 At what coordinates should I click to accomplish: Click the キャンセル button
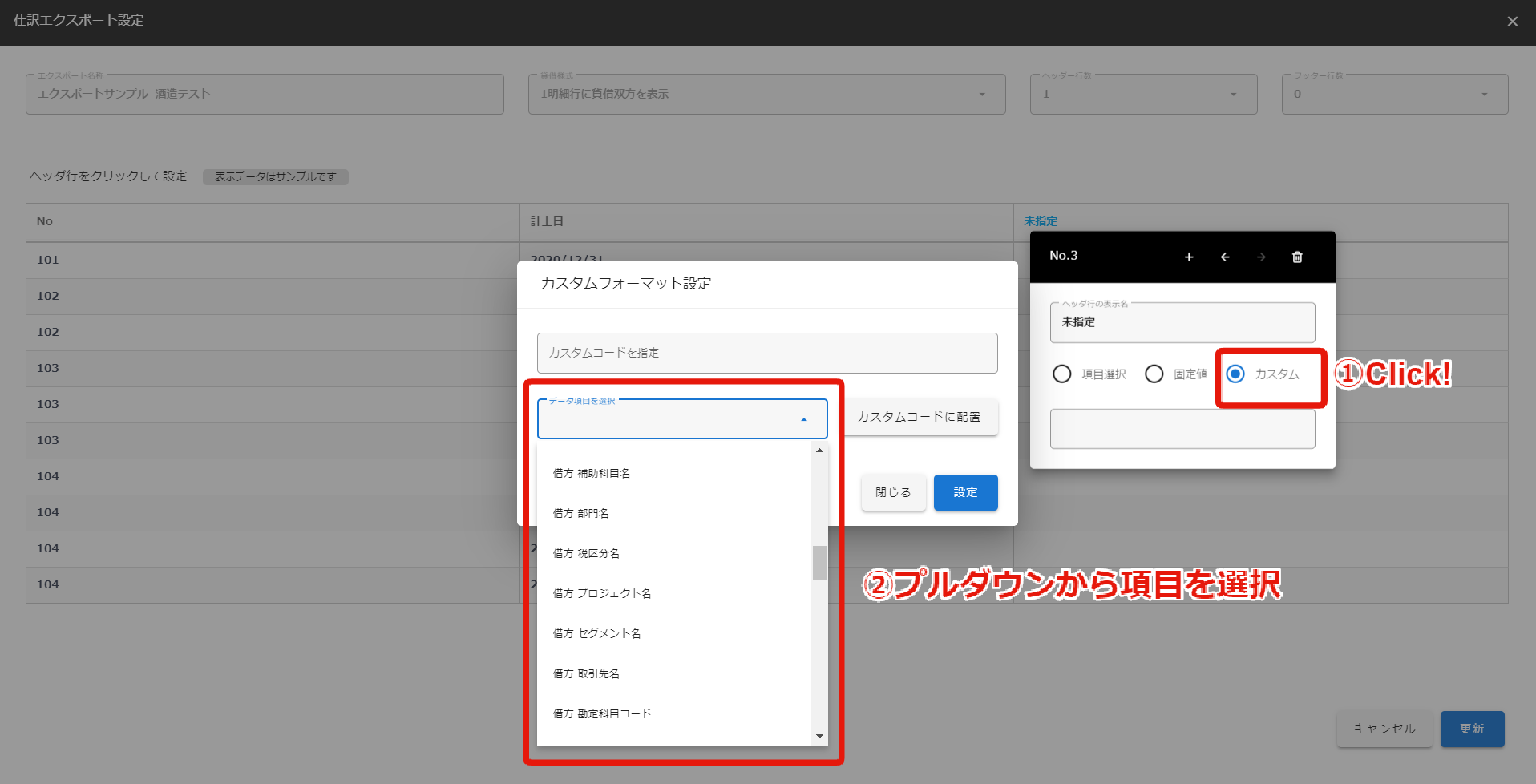tap(1384, 729)
